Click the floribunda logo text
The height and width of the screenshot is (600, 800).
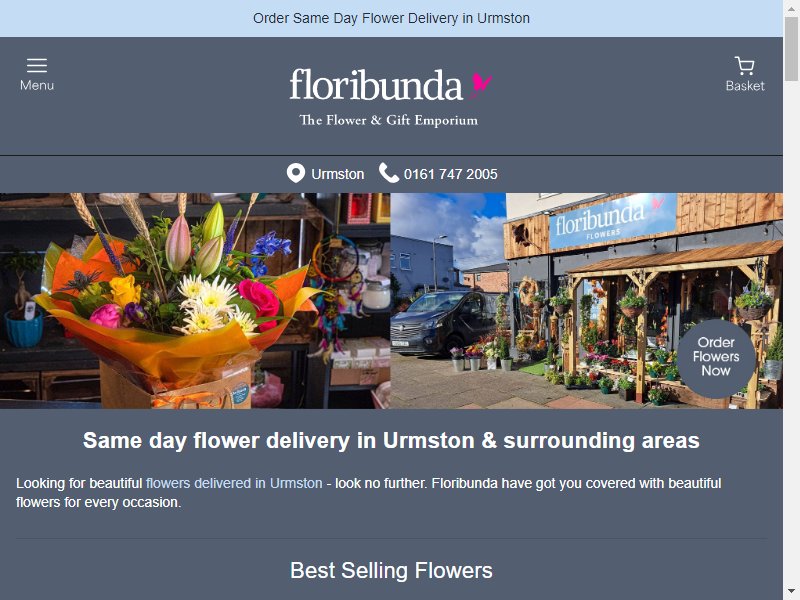click(x=376, y=85)
